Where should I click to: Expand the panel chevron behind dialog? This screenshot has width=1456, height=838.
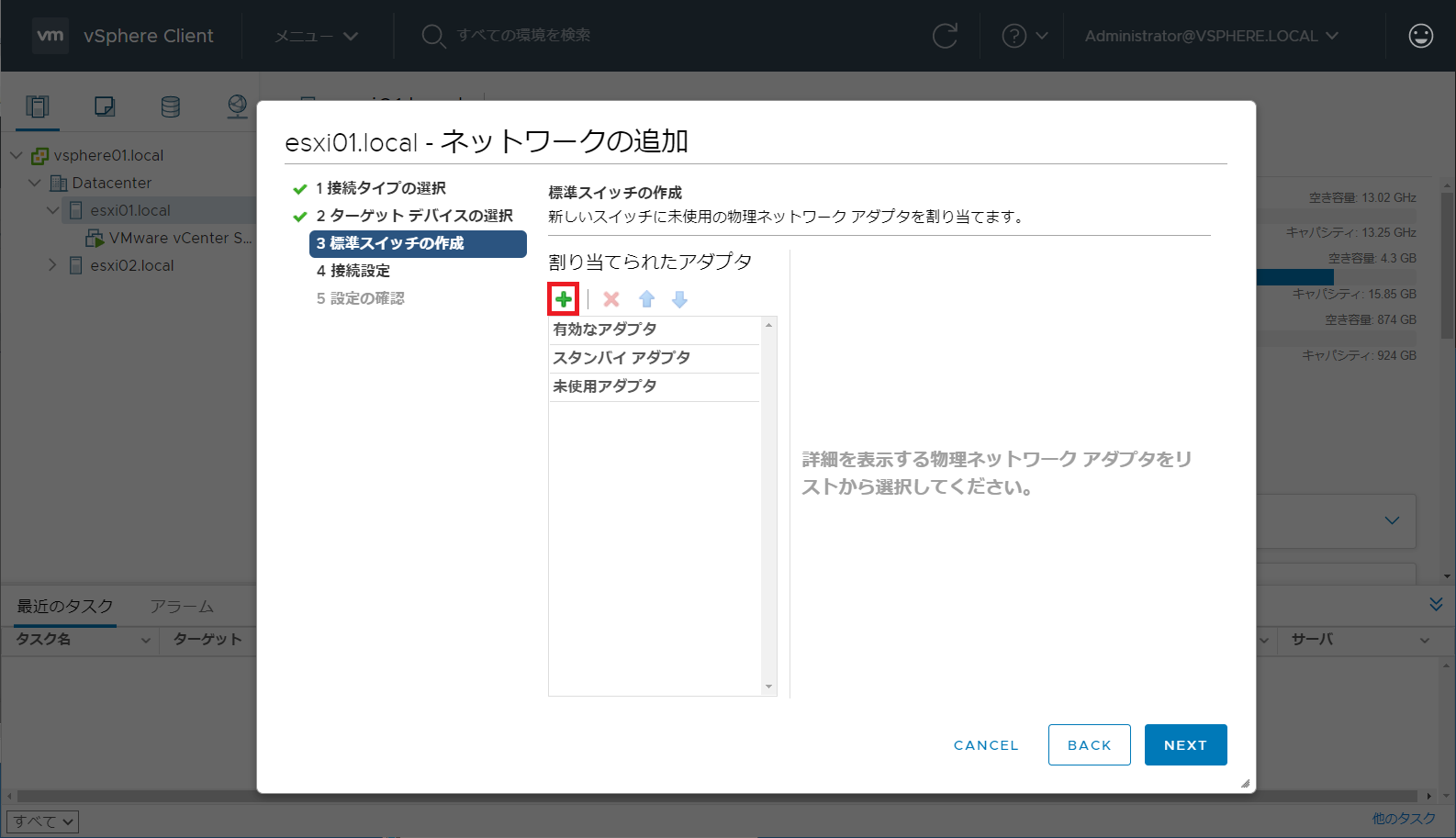[1392, 520]
